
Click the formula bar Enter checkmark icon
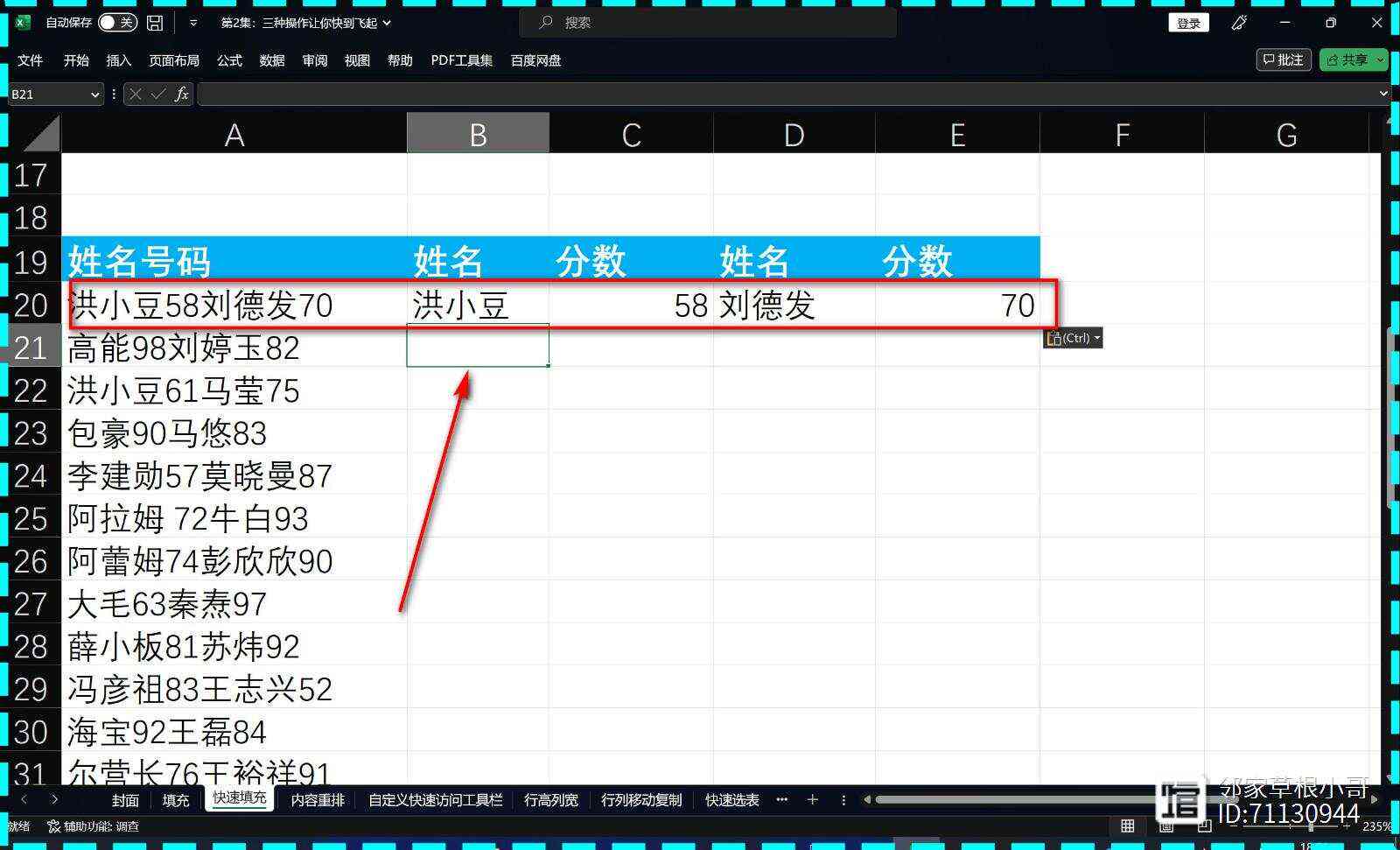[158, 94]
